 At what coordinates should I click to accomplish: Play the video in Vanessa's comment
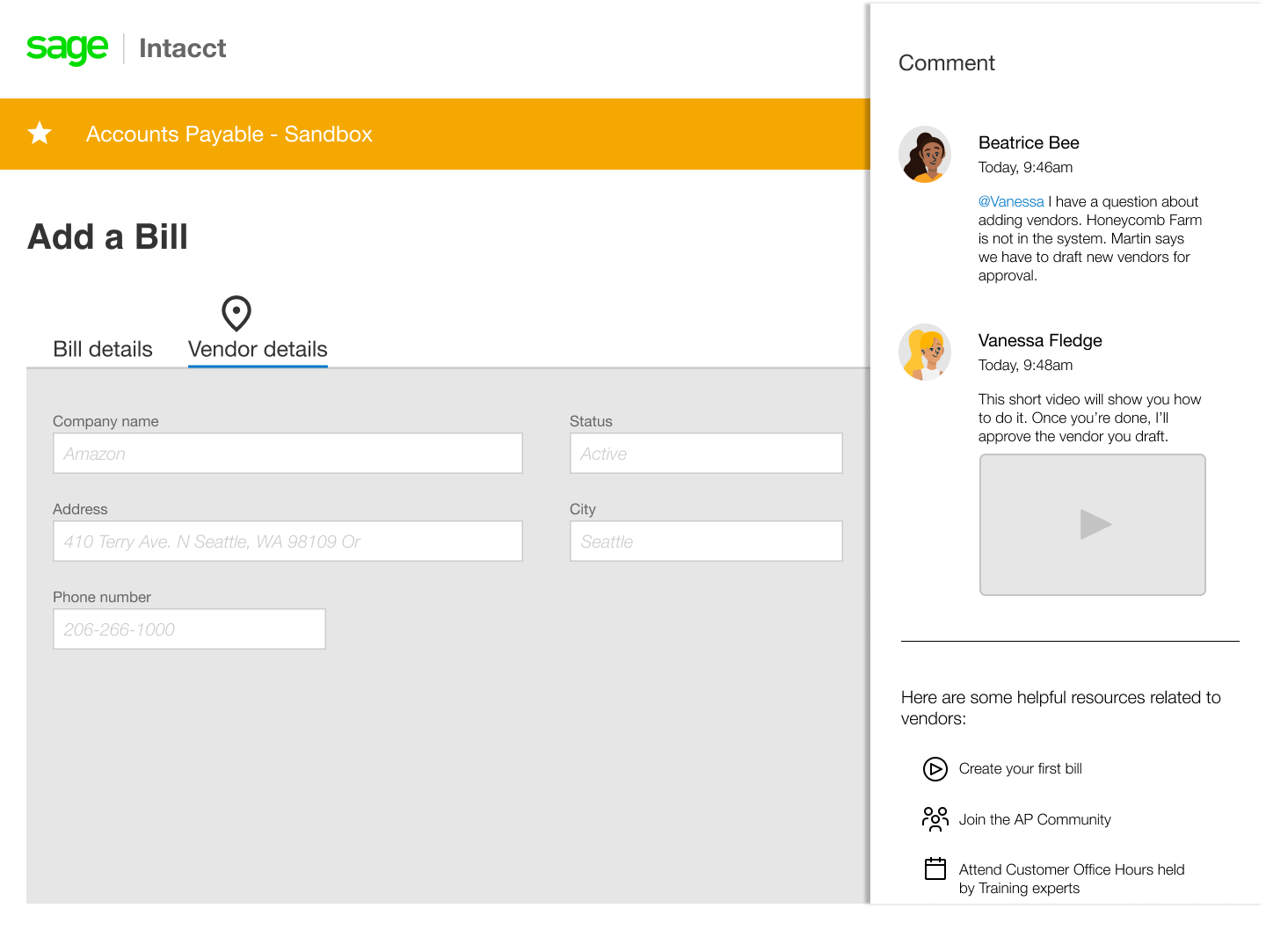[x=1093, y=525]
